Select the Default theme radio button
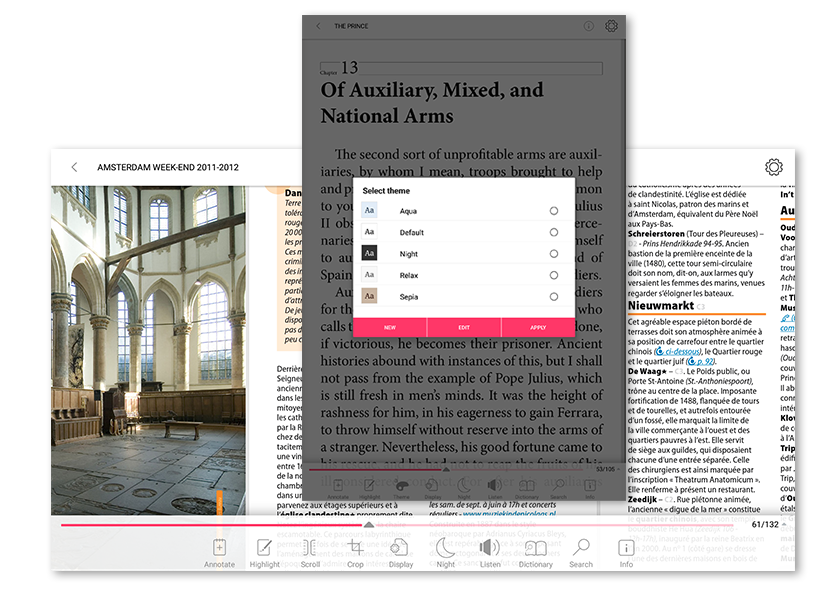This screenshot has width=824, height=595. tap(554, 232)
